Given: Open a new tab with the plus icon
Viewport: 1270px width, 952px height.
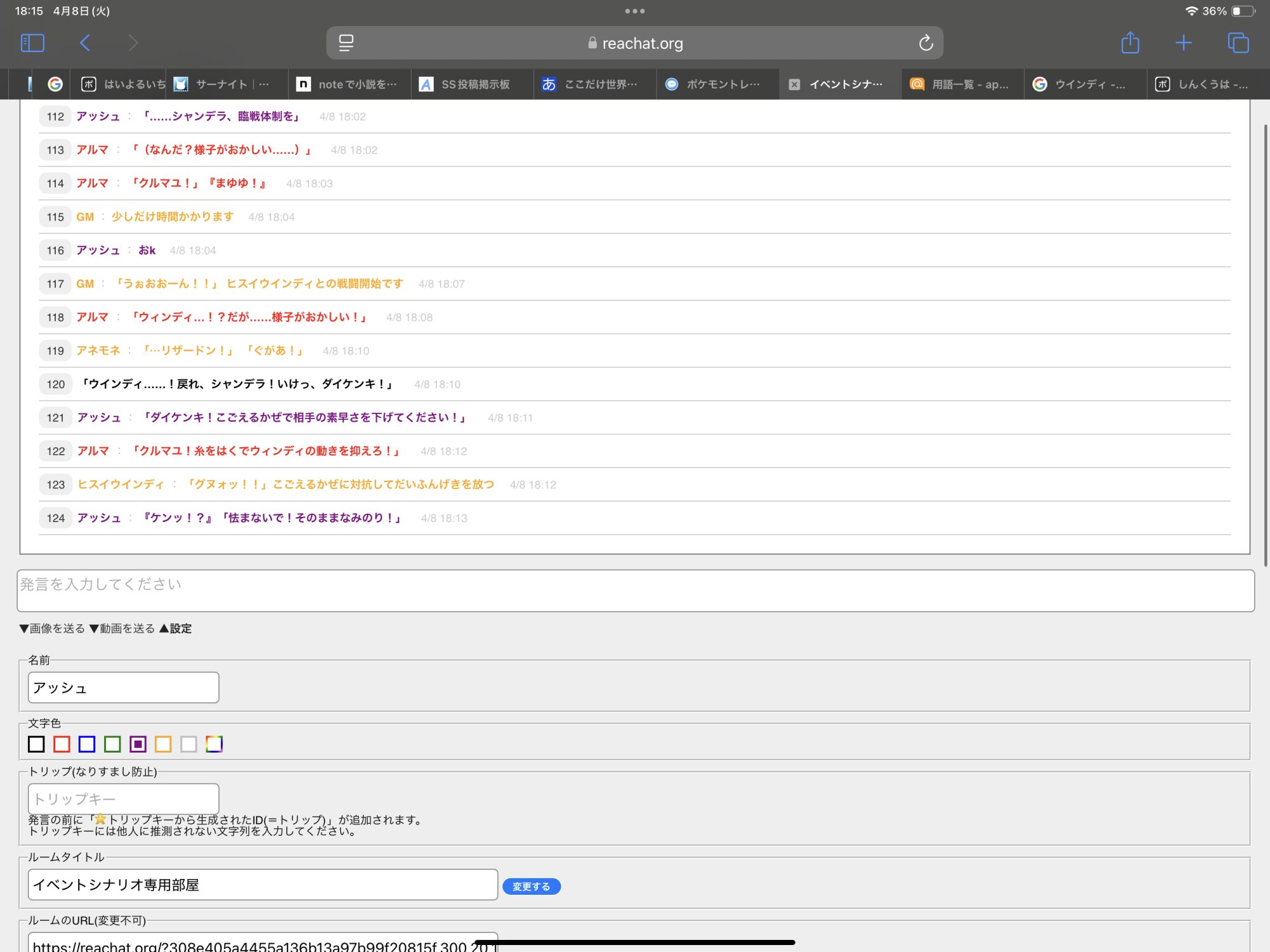Looking at the screenshot, I should pyautogui.click(x=1183, y=43).
